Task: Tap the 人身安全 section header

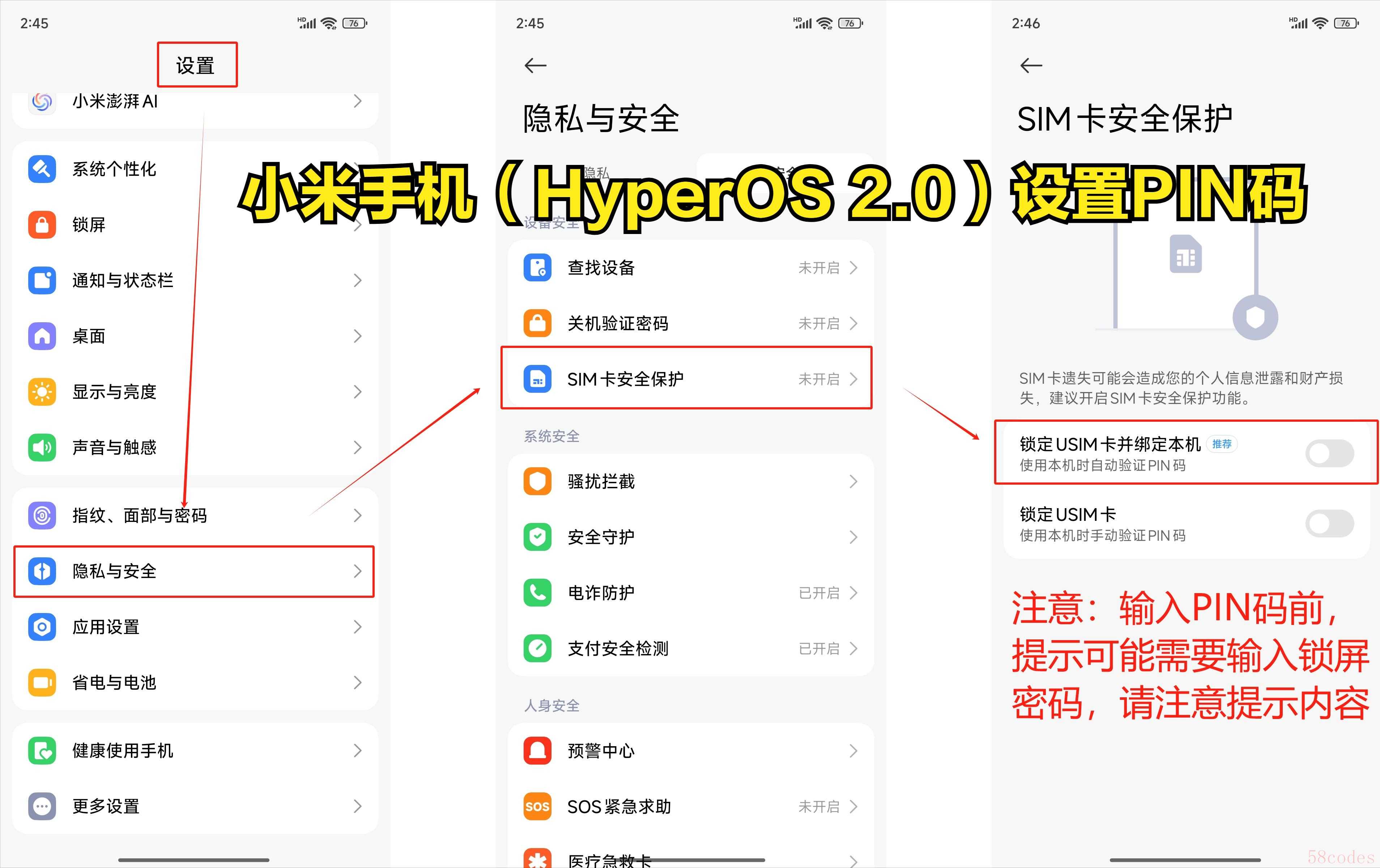Action: coord(551,706)
